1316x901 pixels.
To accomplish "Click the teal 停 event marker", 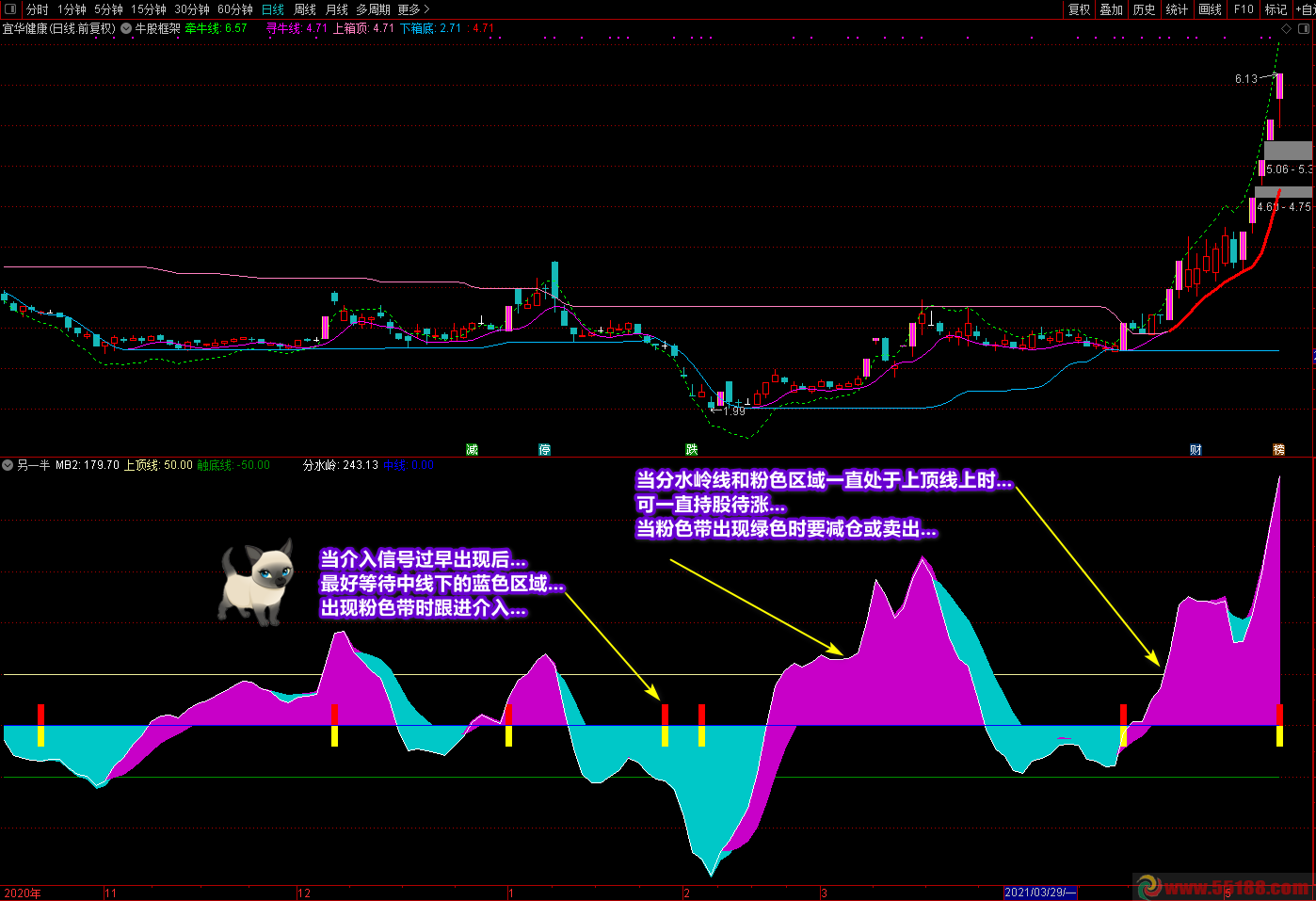I will (545, 450).
